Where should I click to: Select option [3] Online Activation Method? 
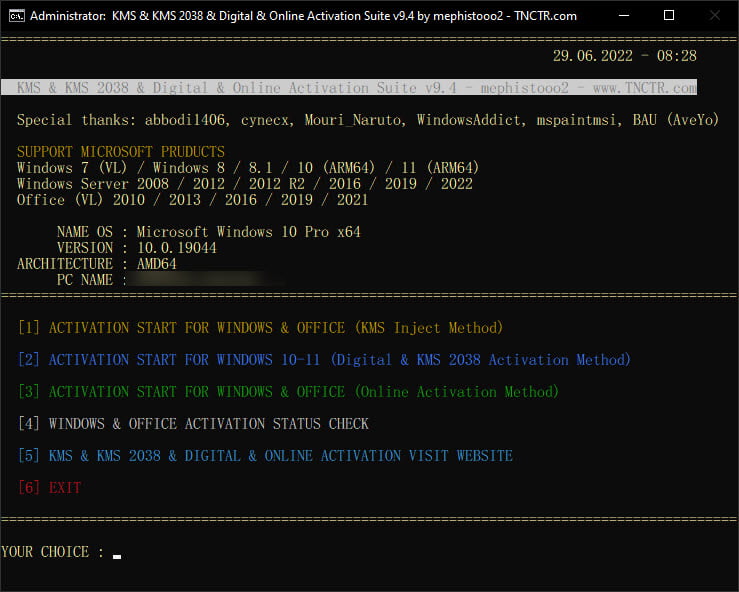click(x=288, y=392)
